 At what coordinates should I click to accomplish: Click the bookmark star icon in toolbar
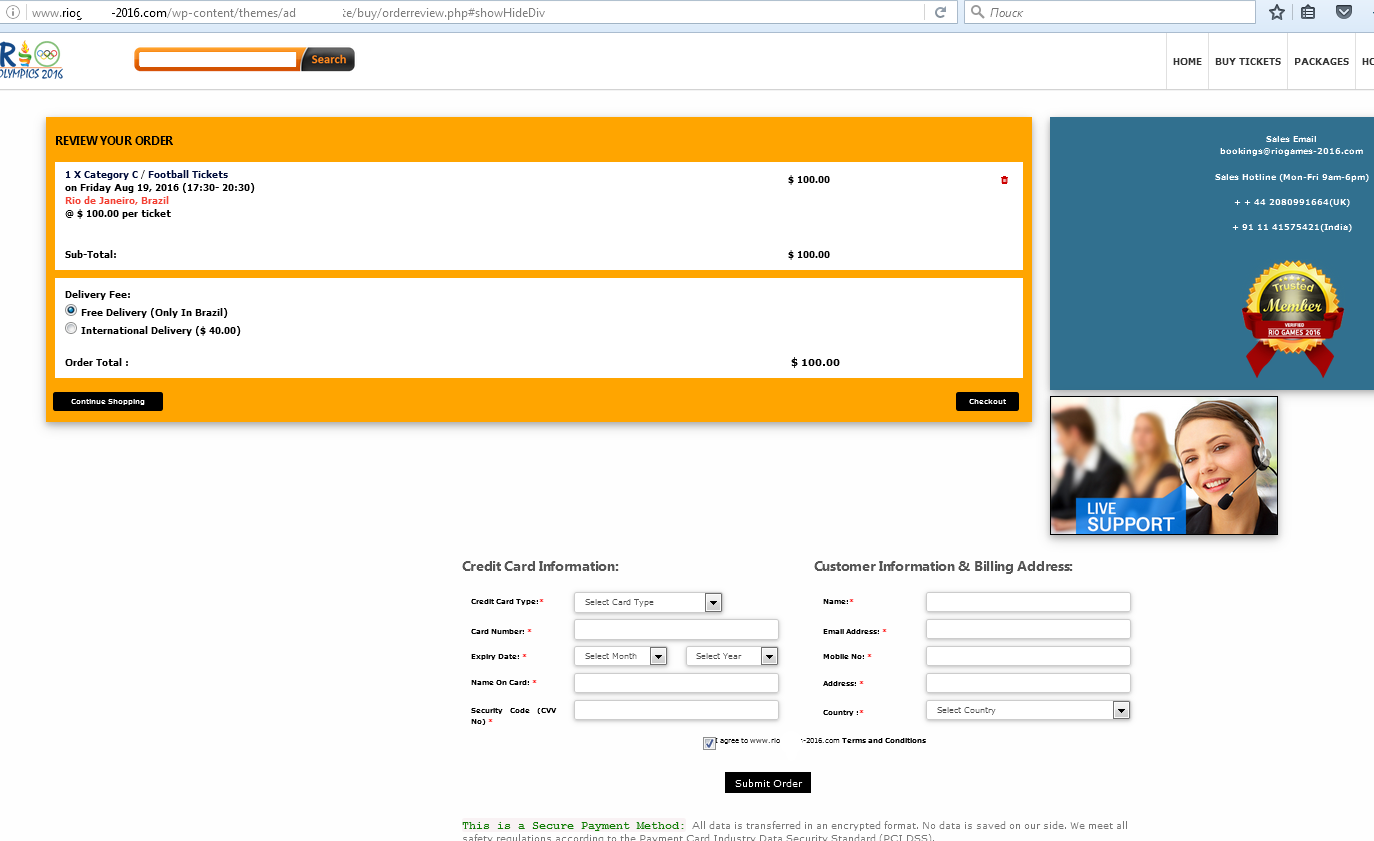[x=1277, y=13]
